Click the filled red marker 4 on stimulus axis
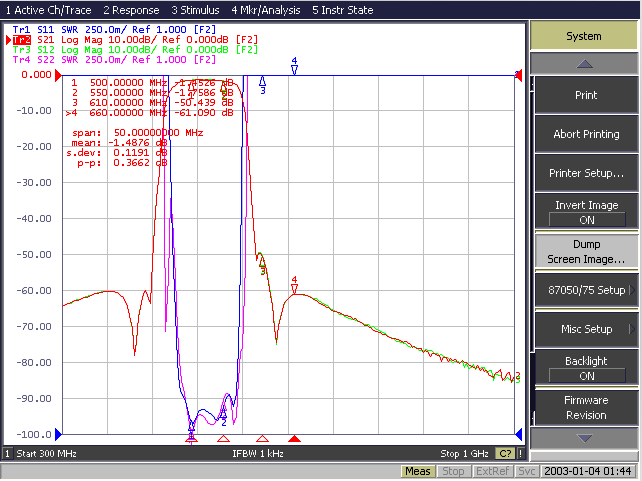The width and height of the screenshot is (642, 481). (294, 439)
